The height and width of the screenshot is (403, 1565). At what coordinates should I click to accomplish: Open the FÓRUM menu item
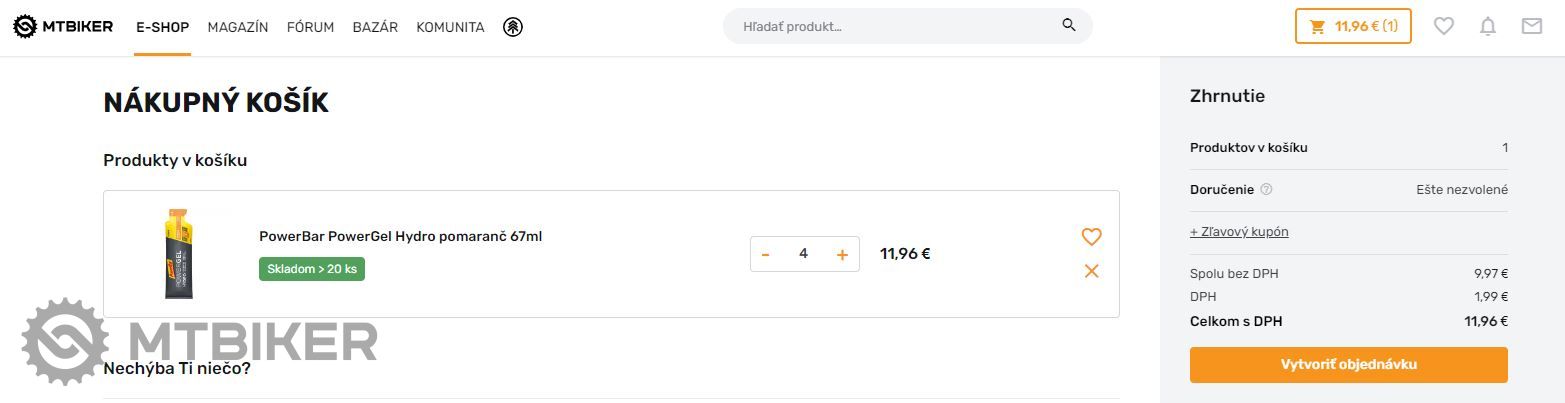pos(310,27)
